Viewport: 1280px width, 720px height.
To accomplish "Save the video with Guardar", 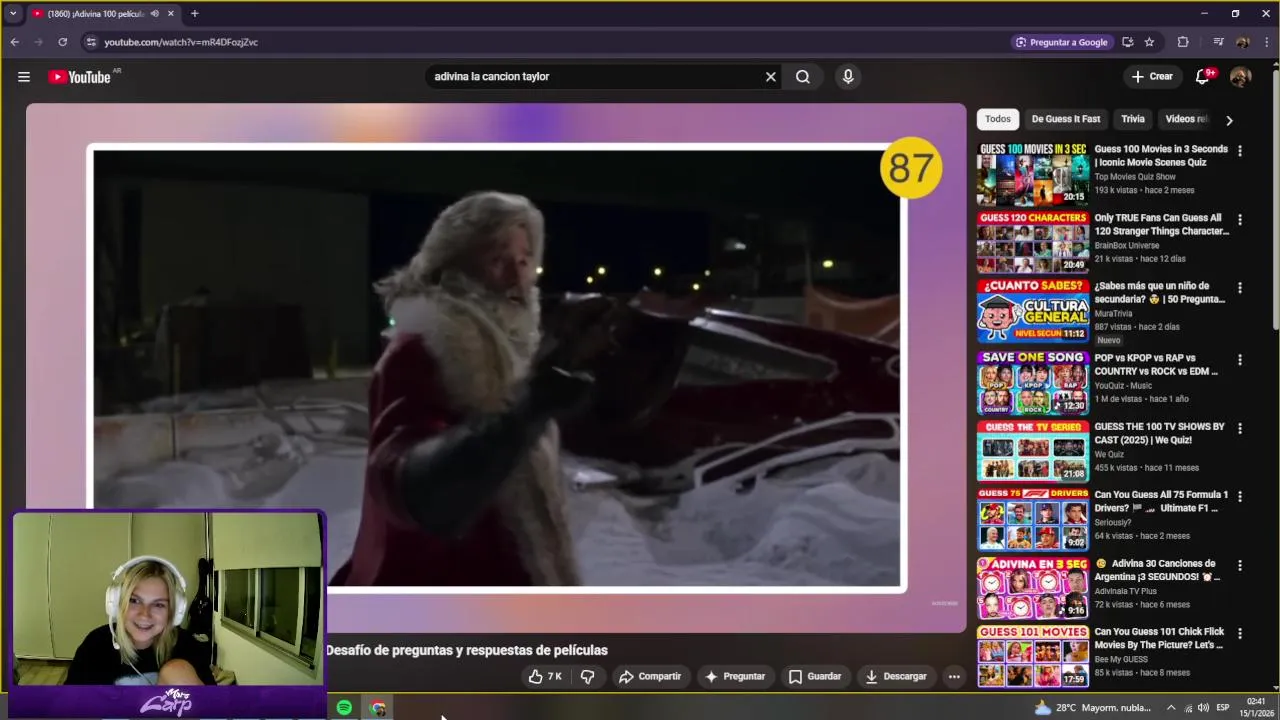I will pos(815,676).
